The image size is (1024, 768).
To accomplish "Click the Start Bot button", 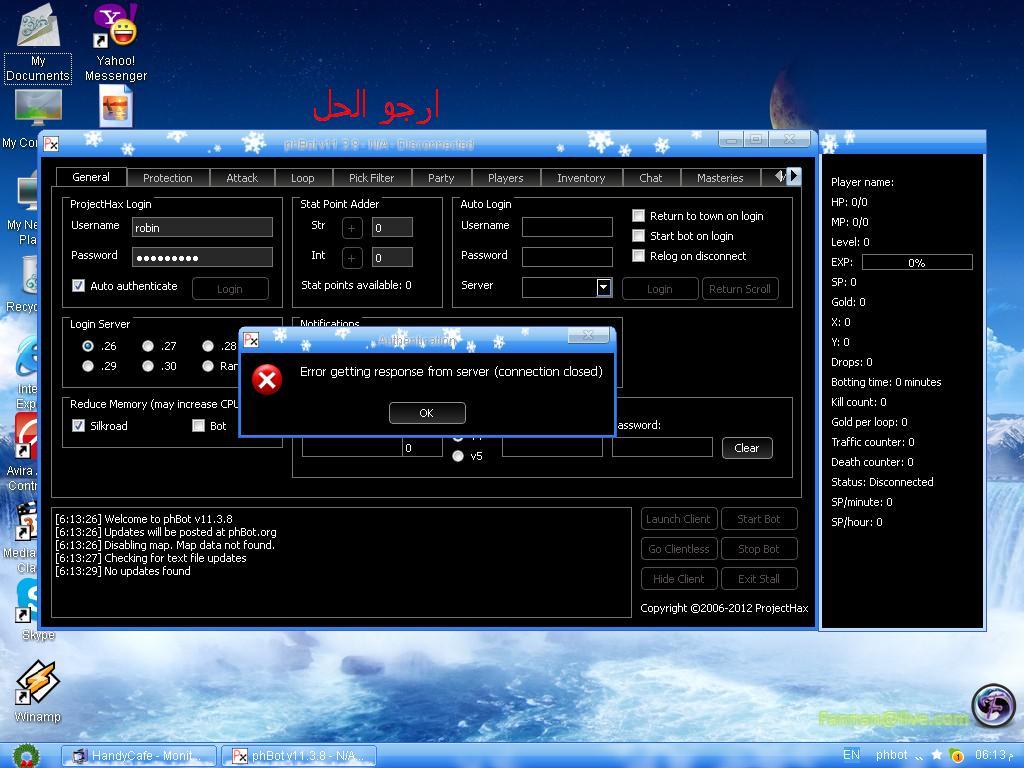I will [759, 519].
